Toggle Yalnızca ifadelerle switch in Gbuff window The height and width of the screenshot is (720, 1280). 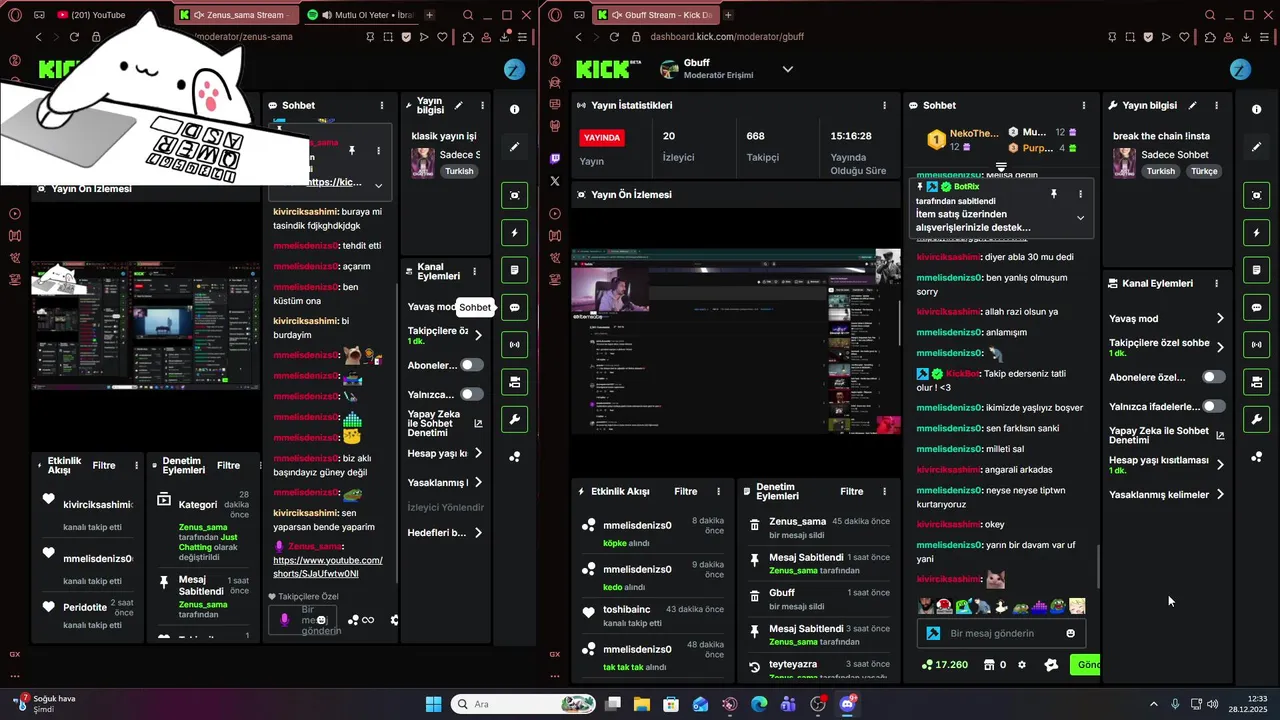tap(1214, 406)
